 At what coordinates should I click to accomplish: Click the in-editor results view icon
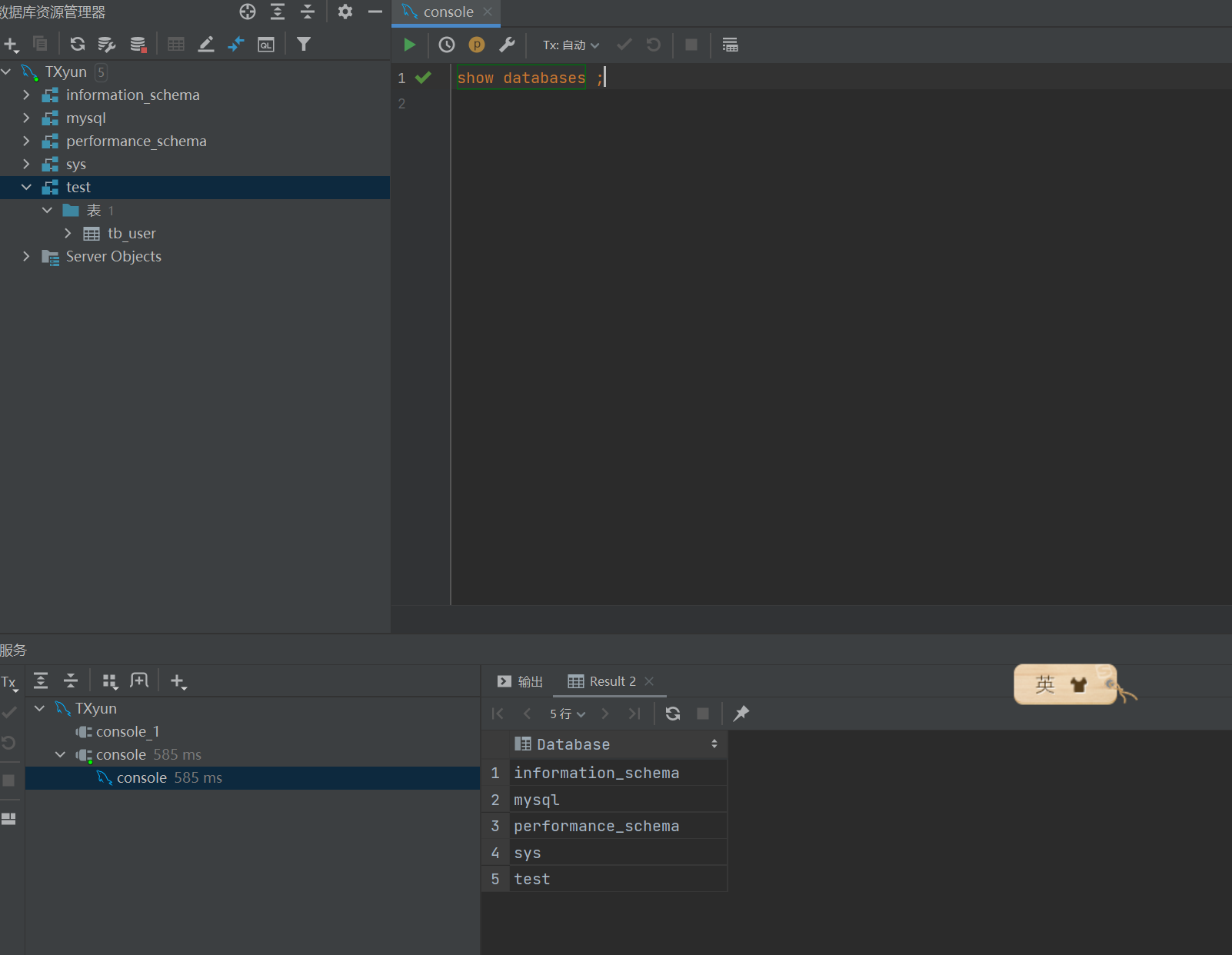click(x=730, y=45)
